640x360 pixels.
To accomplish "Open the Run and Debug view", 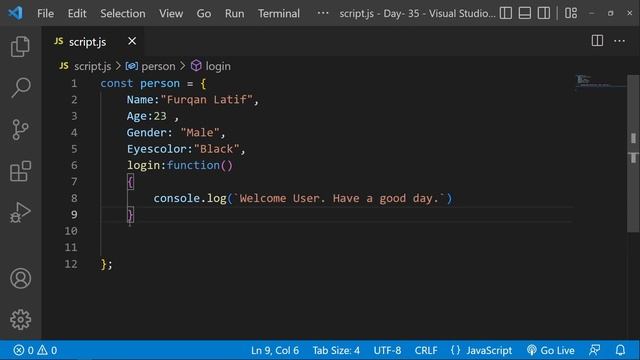I will (20, 213).
